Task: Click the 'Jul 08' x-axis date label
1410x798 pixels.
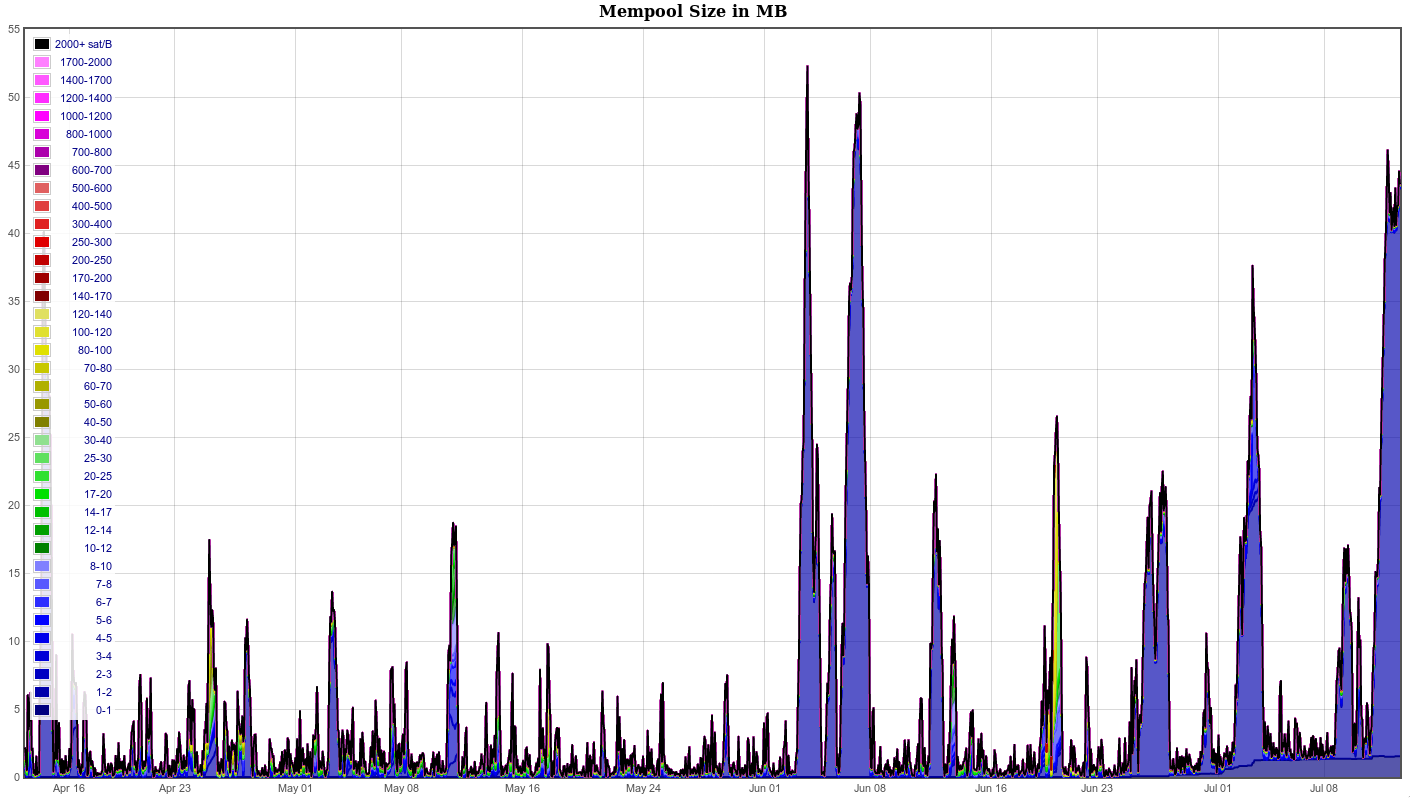Action: click(1324, 788)
